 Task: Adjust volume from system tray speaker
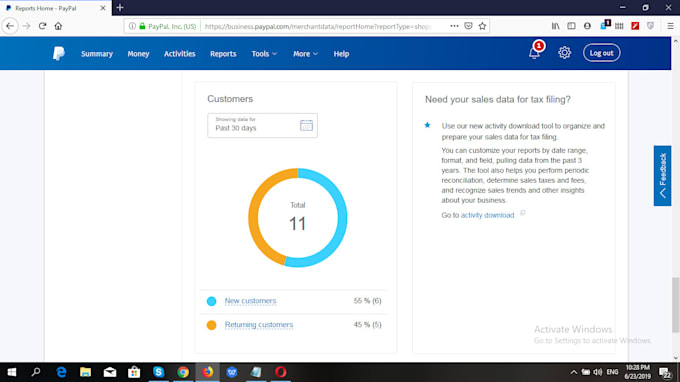coord(598,372)
